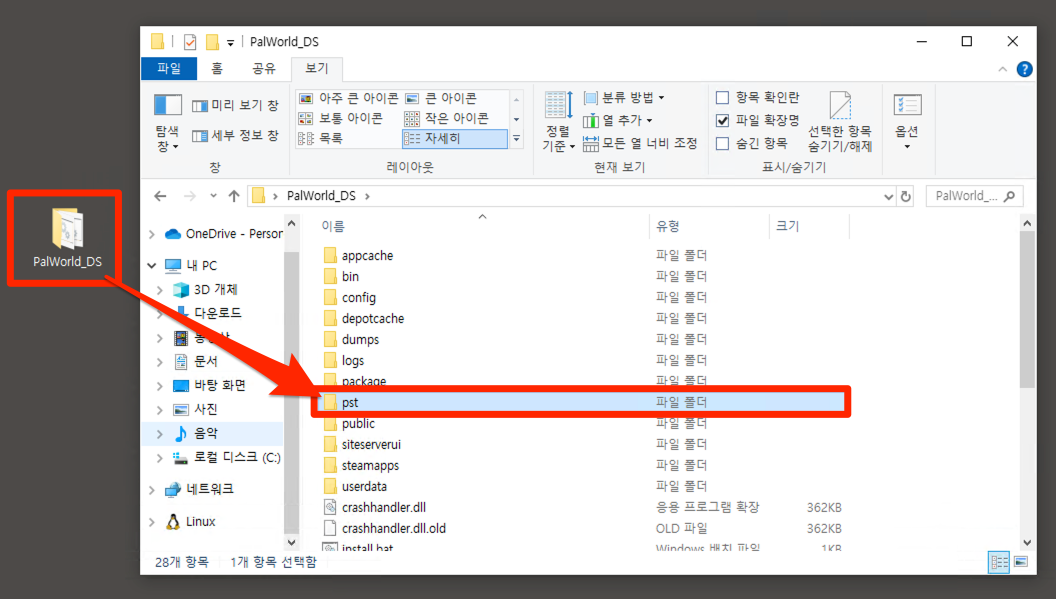Select large icons (큰 아이콘) layout
Viewport: 1056px width, 599px height.
coord(441,98)
